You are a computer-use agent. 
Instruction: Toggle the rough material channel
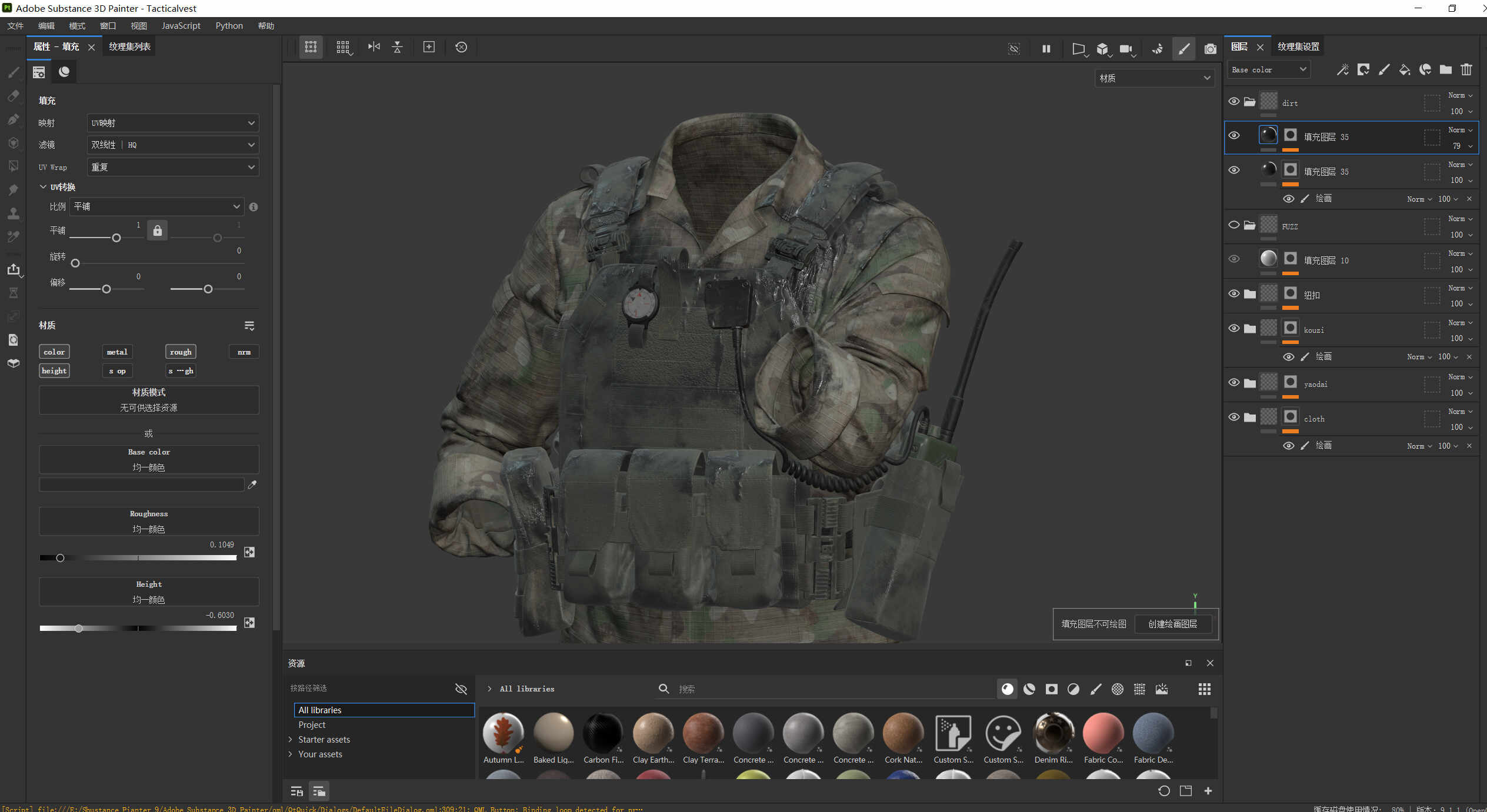(180, 352)
